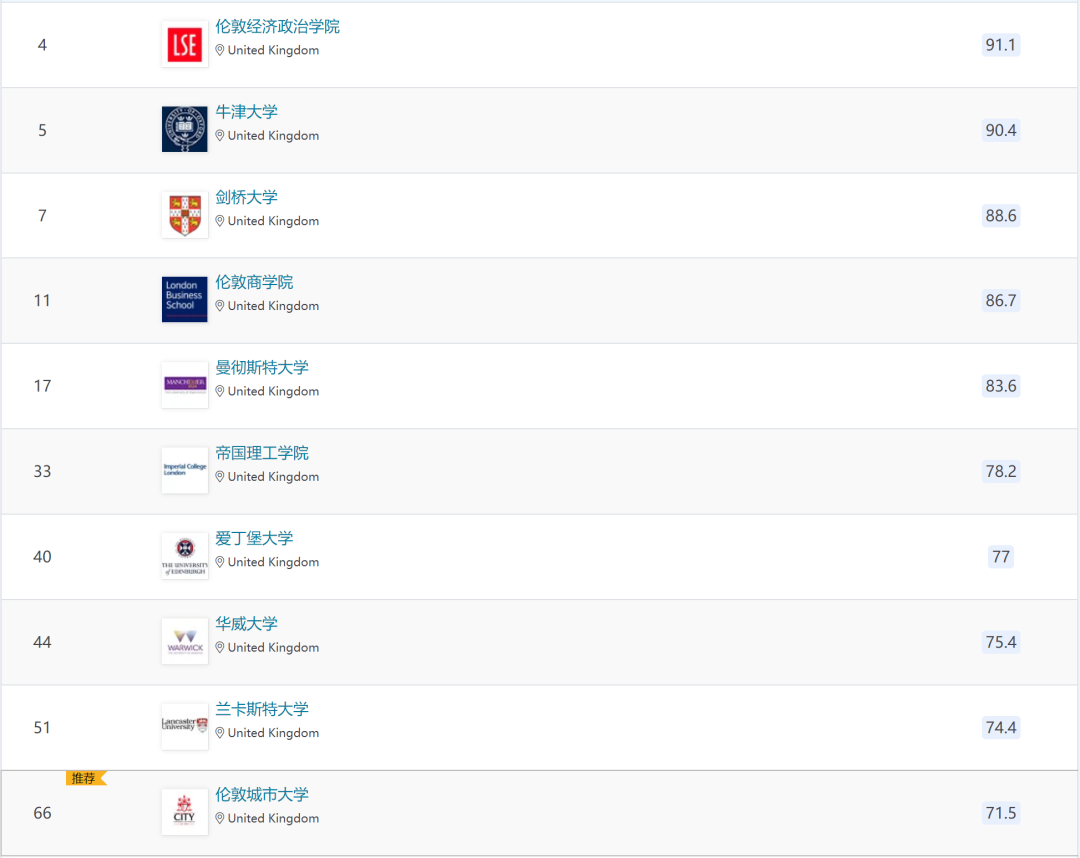Open the 伦敦商学院 link
This screenshot has height=858, width=1080.
[x=254, y=282]
